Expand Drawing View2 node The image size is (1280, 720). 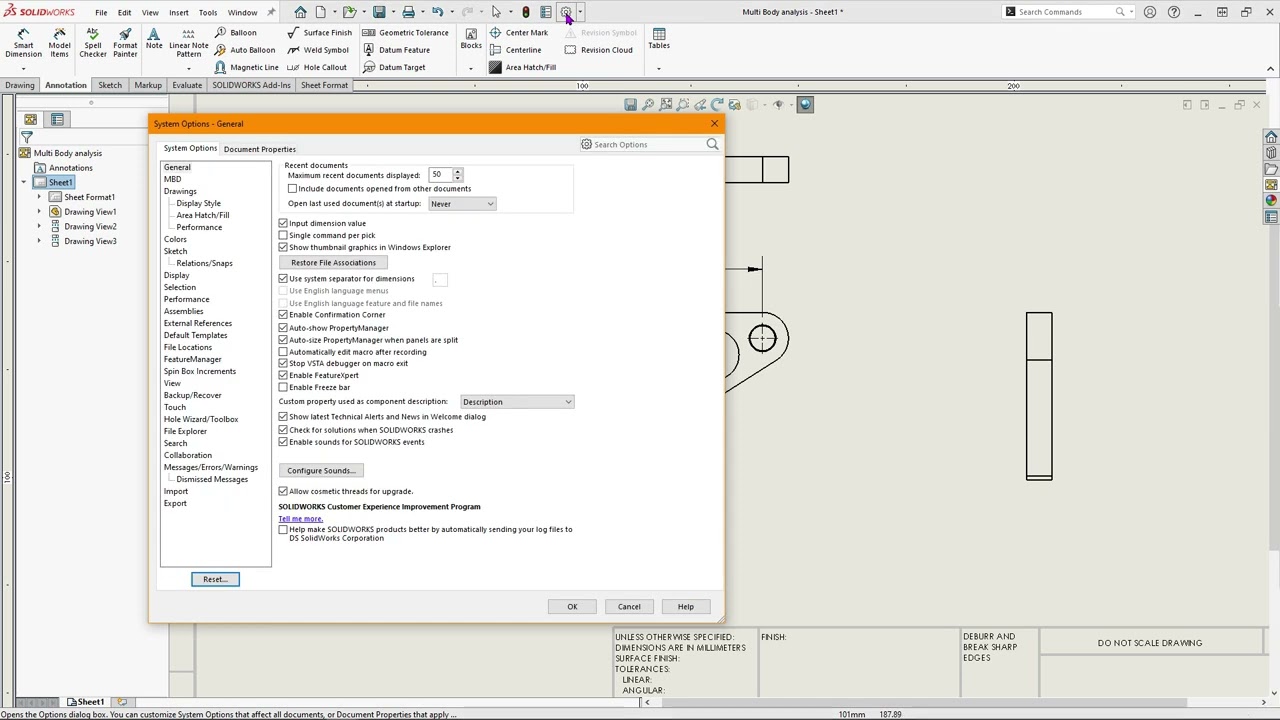(x=39, y=226)
